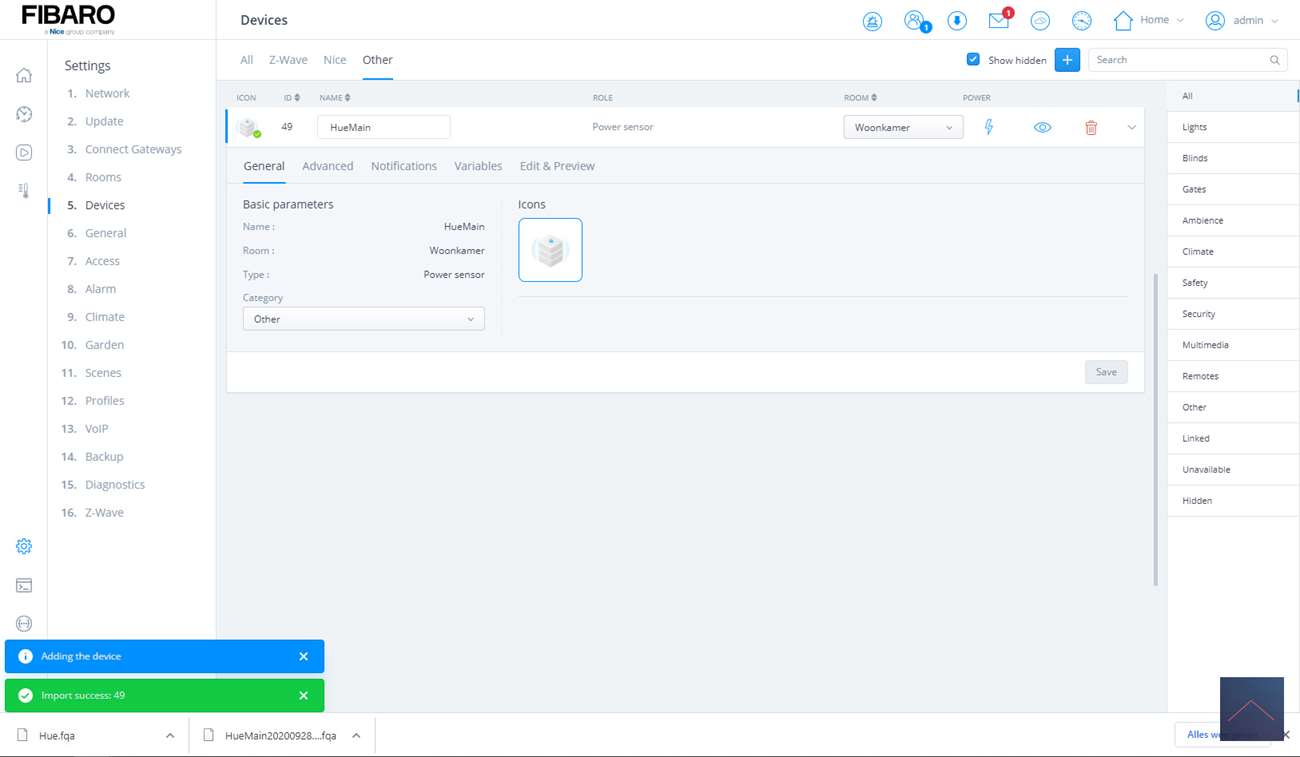Open the settings gear icon in sidebar
Image resolution: width=1300 pixels, height=757 pixels.
(x=24, y=546)
